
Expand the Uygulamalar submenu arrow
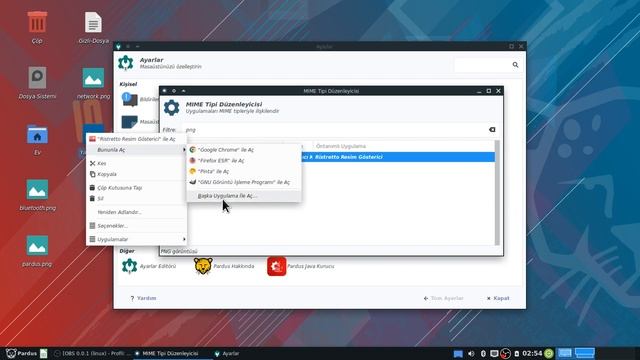tap(184, 239)
